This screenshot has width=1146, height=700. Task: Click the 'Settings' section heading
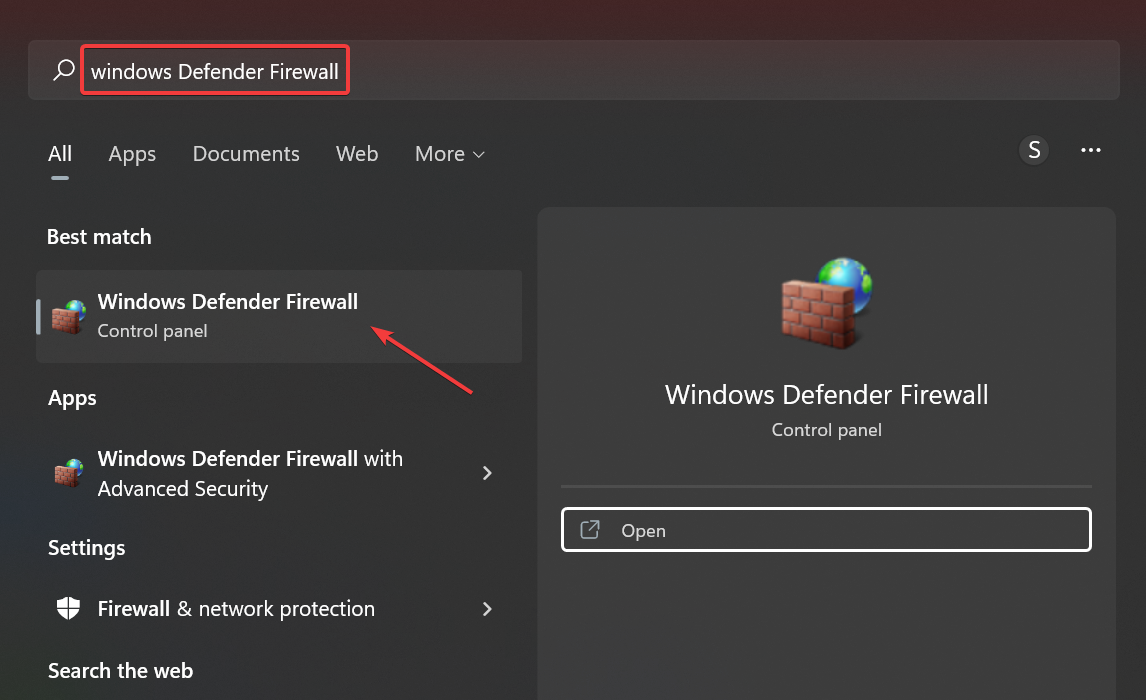click(86, 548)
